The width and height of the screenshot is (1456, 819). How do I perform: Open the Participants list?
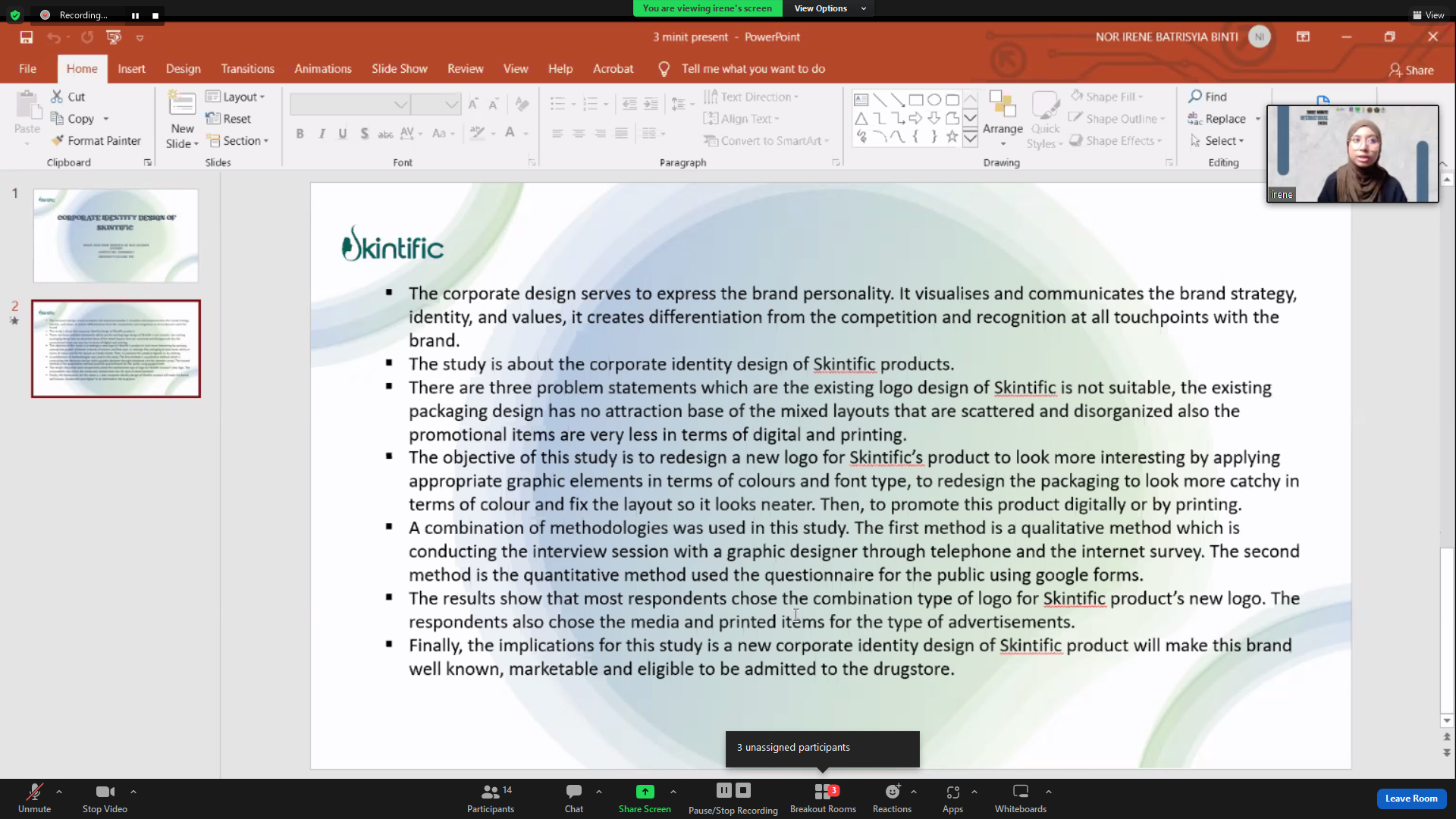point(491,798)
